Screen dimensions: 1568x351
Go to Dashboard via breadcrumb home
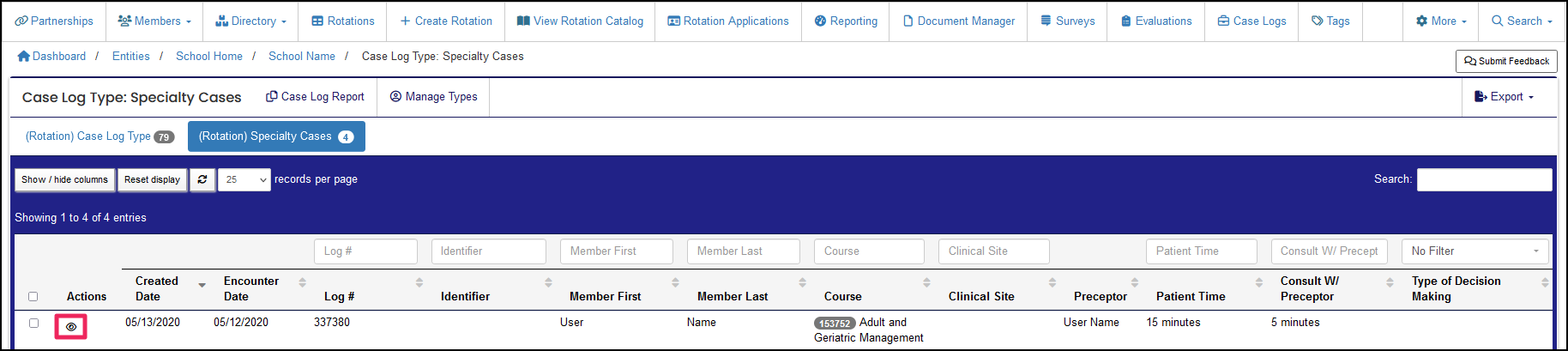pyautogui.click(x=51, y=56)
